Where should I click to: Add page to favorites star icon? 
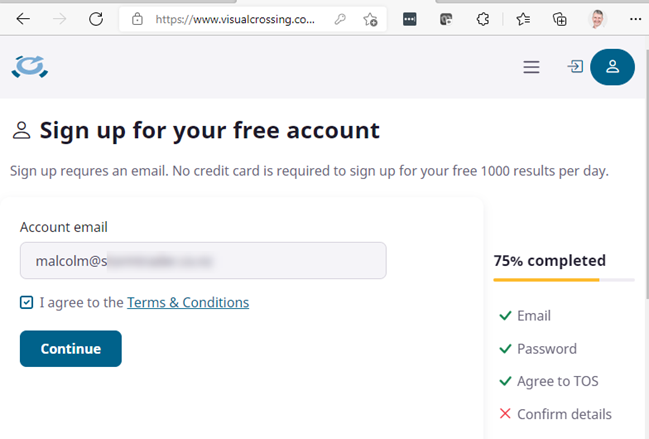(x=370, y=19)
